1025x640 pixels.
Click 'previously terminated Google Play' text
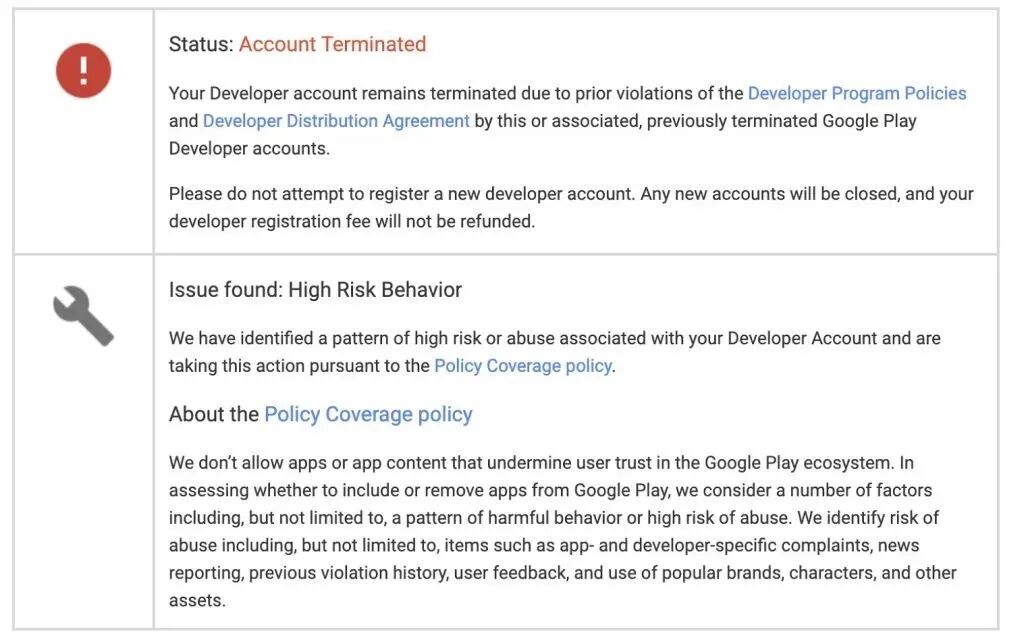coord(782,121)
